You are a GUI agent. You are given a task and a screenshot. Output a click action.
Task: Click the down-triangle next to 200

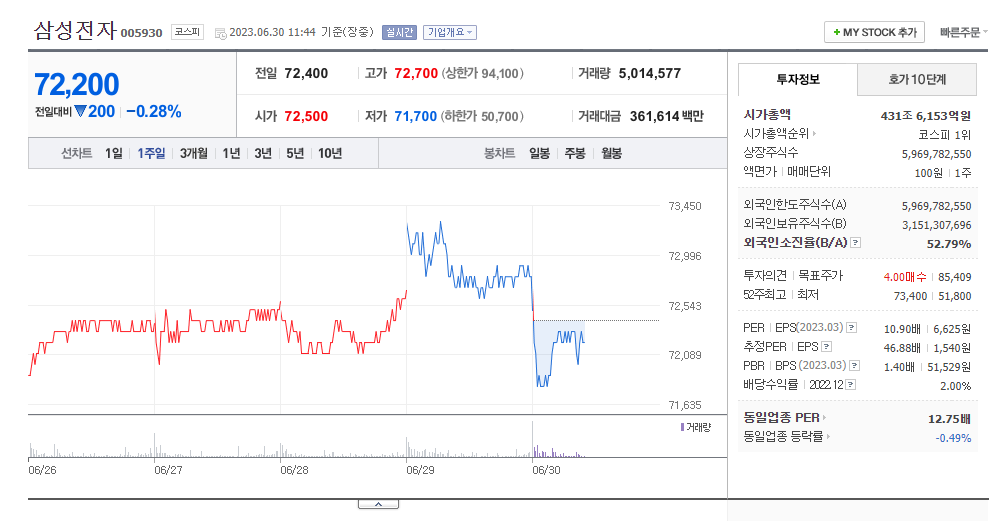[80, 111]
